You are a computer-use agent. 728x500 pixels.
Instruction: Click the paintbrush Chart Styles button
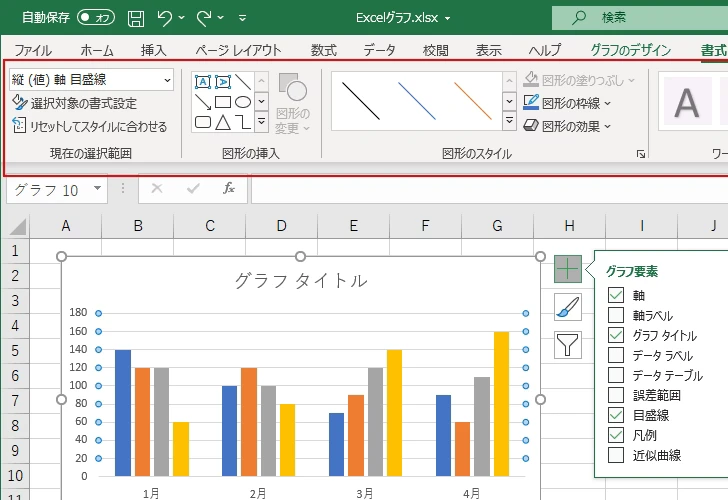[568, 307]
